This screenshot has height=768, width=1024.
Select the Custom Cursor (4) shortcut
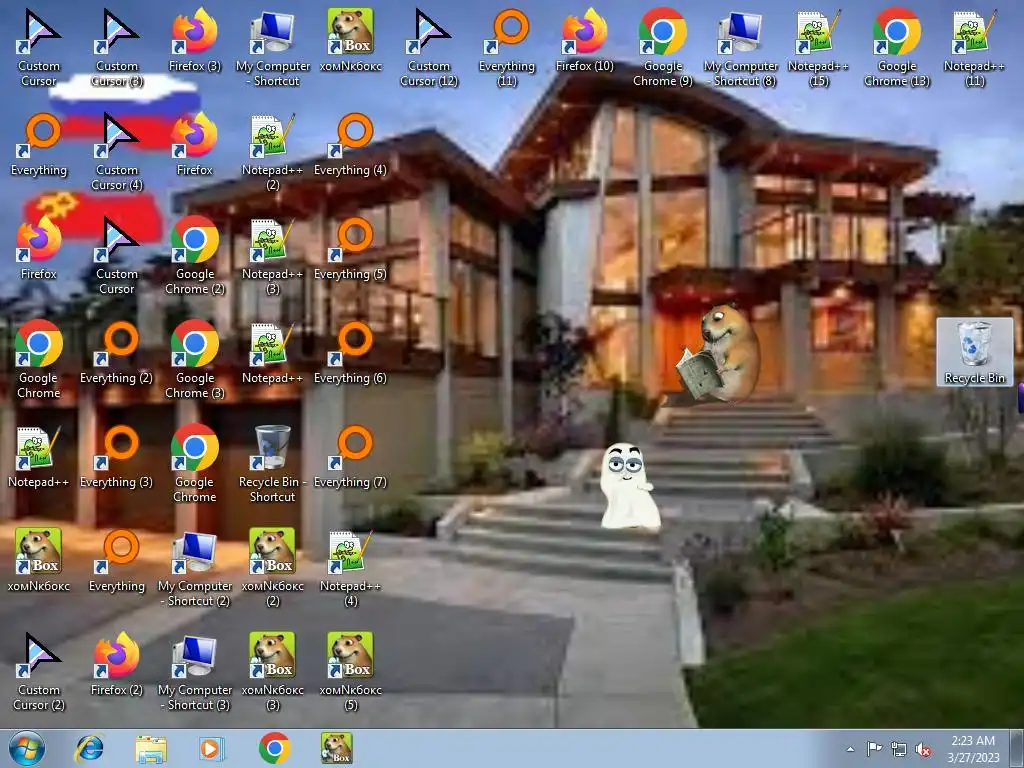point(117,151)
